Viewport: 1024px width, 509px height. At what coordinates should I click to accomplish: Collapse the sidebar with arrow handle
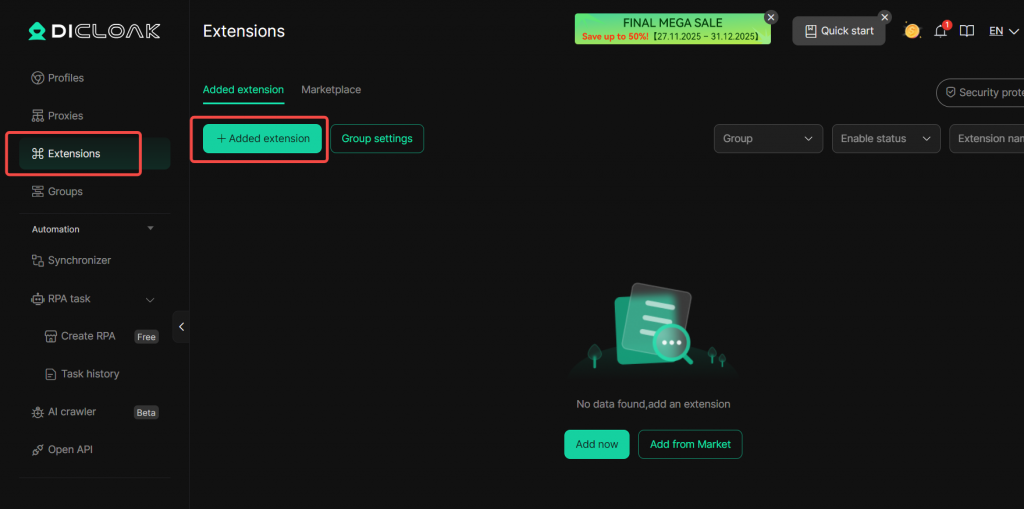pyautogui.click(x=181, y=327)
